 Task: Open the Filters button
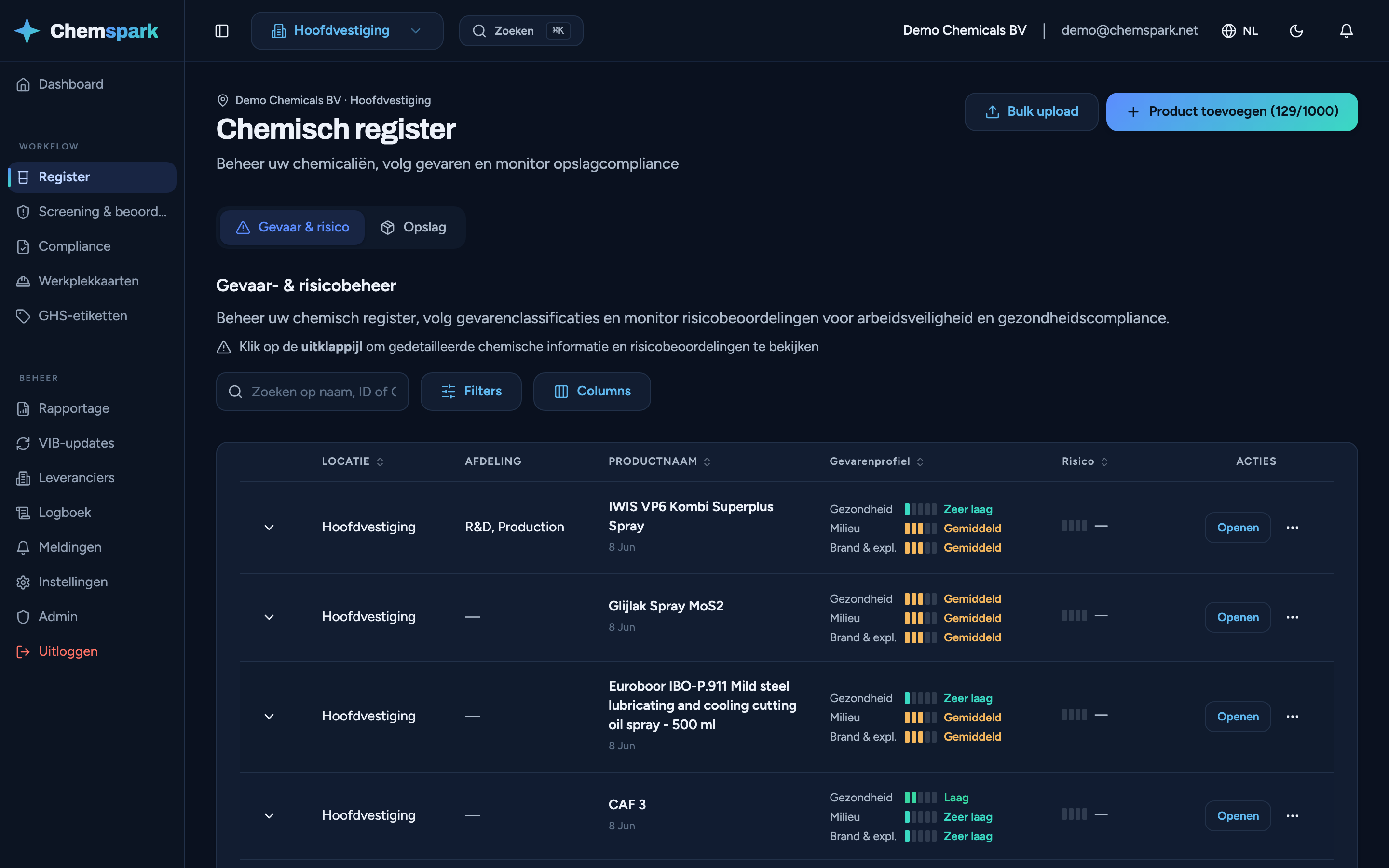(x=471, y=392)
